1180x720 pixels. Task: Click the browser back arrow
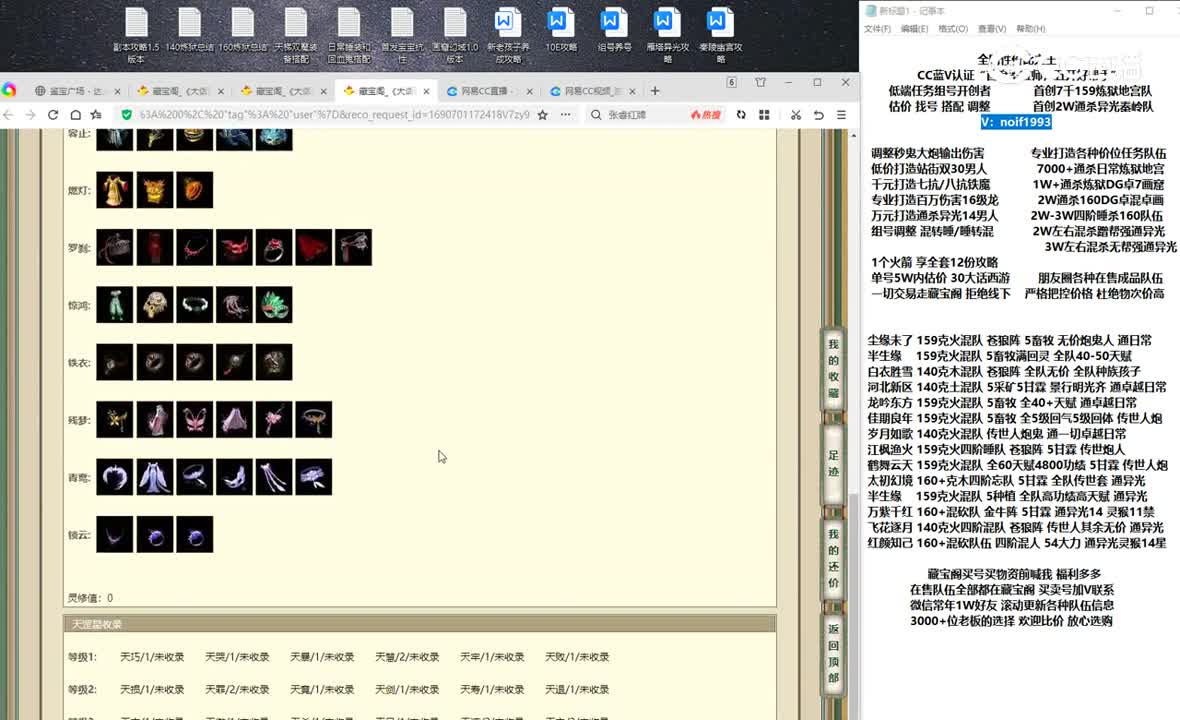click(8, 114)
